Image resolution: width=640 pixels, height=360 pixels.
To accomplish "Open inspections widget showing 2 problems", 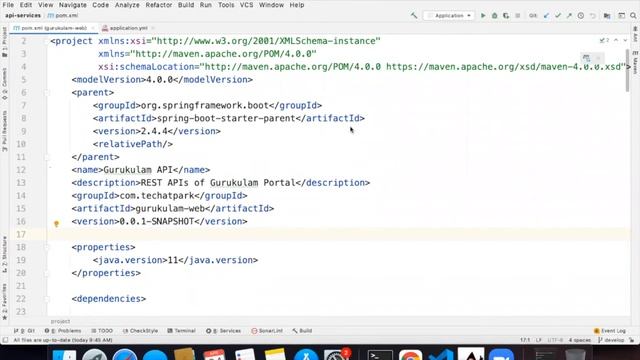I will tap(604, 40).
